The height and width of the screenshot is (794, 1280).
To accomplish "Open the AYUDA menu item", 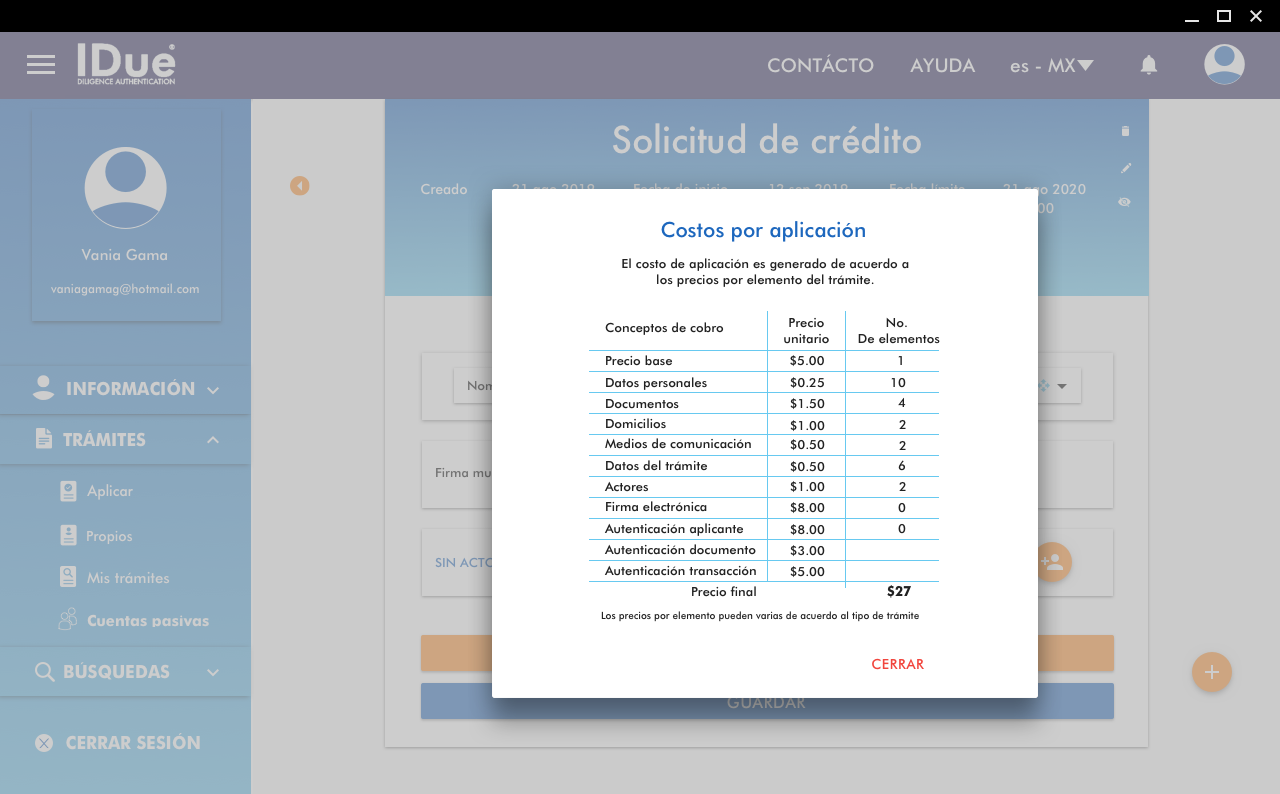I will tap(942, 66).
